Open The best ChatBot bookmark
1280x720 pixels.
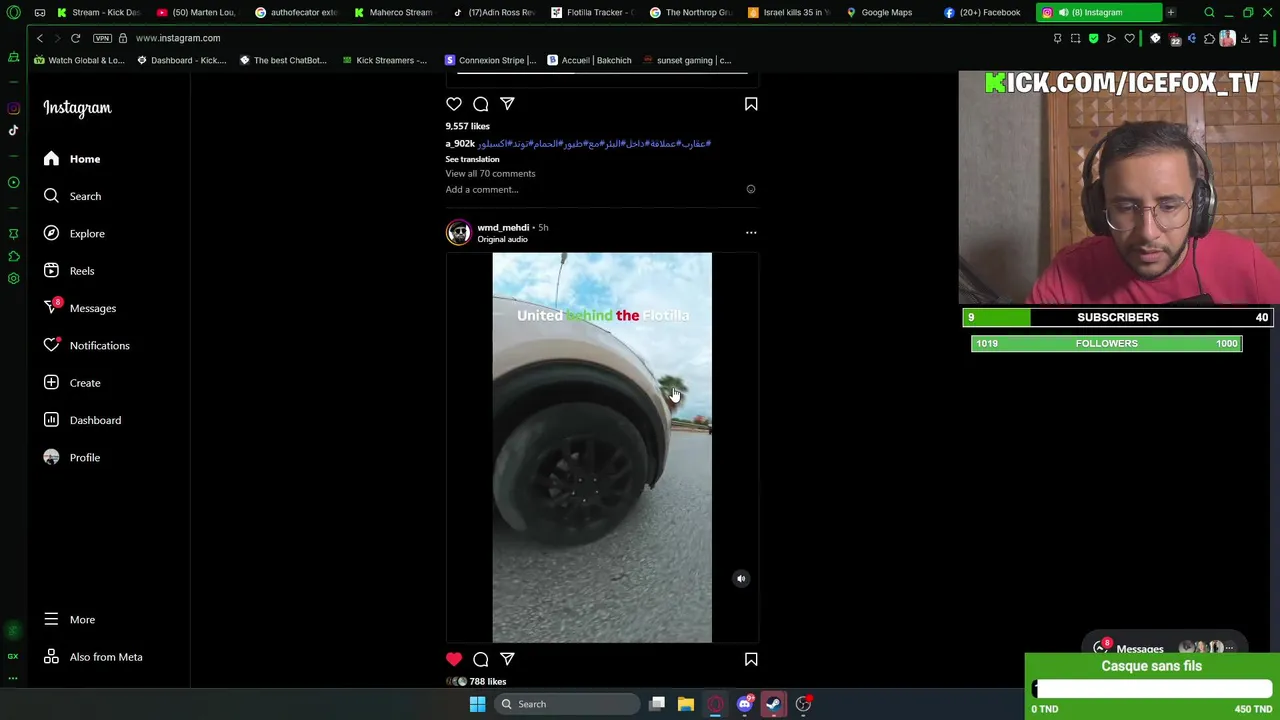282,60
